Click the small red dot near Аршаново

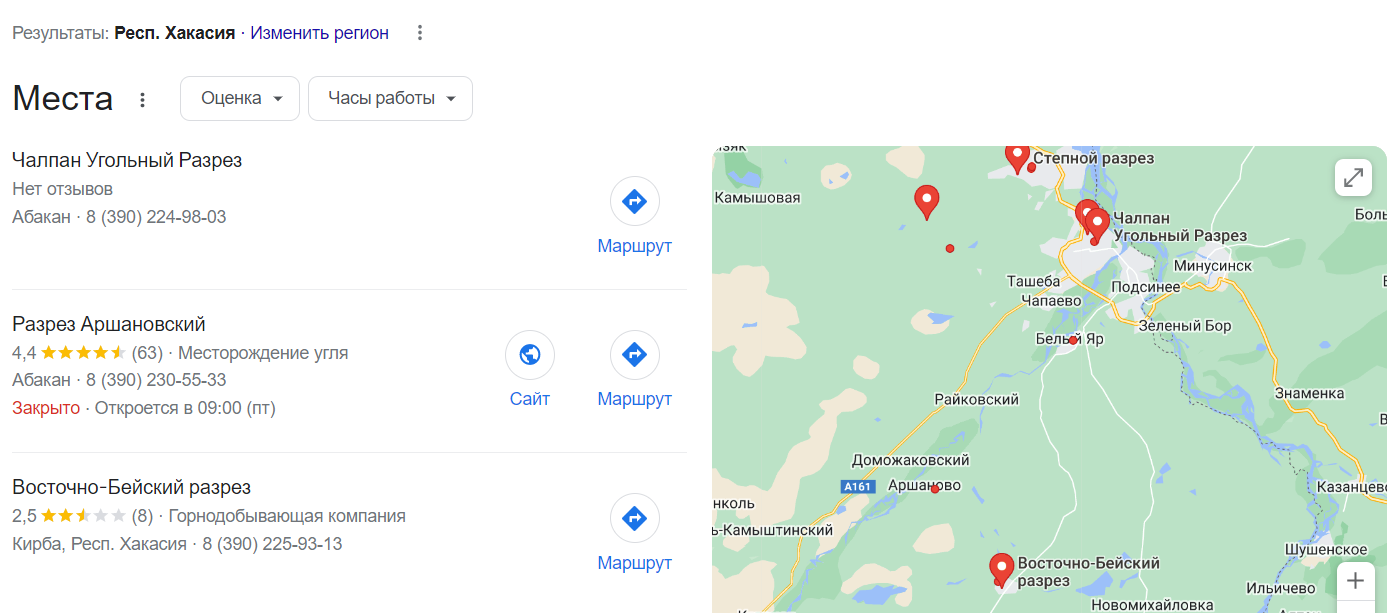[935, 489]
